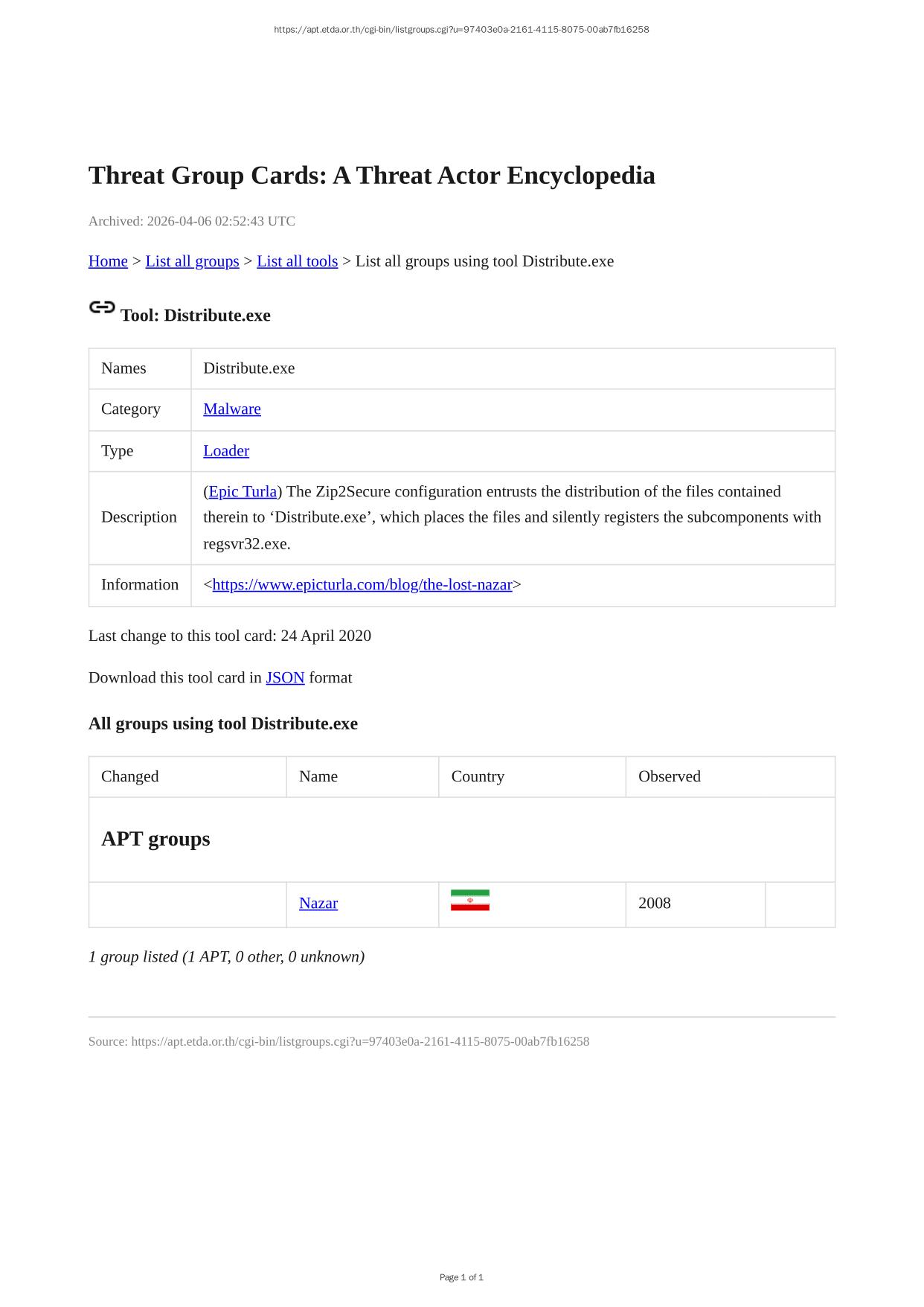The height and width of the screenshot is (1307, 924).
Task: Click the Observed column header
Action: (669, 776)
